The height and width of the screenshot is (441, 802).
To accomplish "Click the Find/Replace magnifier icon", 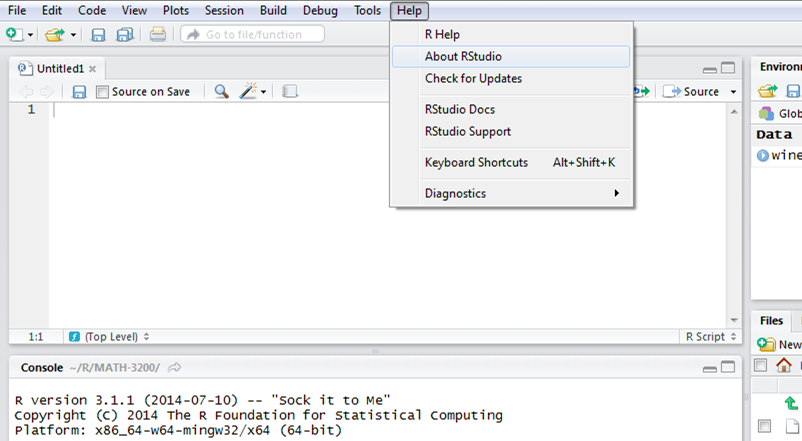I will tap(221, 92).
